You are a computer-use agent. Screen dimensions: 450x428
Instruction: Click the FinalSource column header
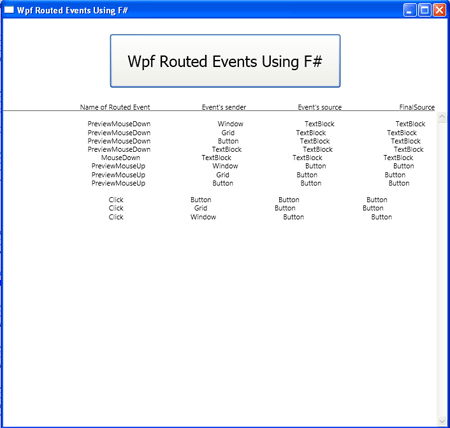coord(417,107)
